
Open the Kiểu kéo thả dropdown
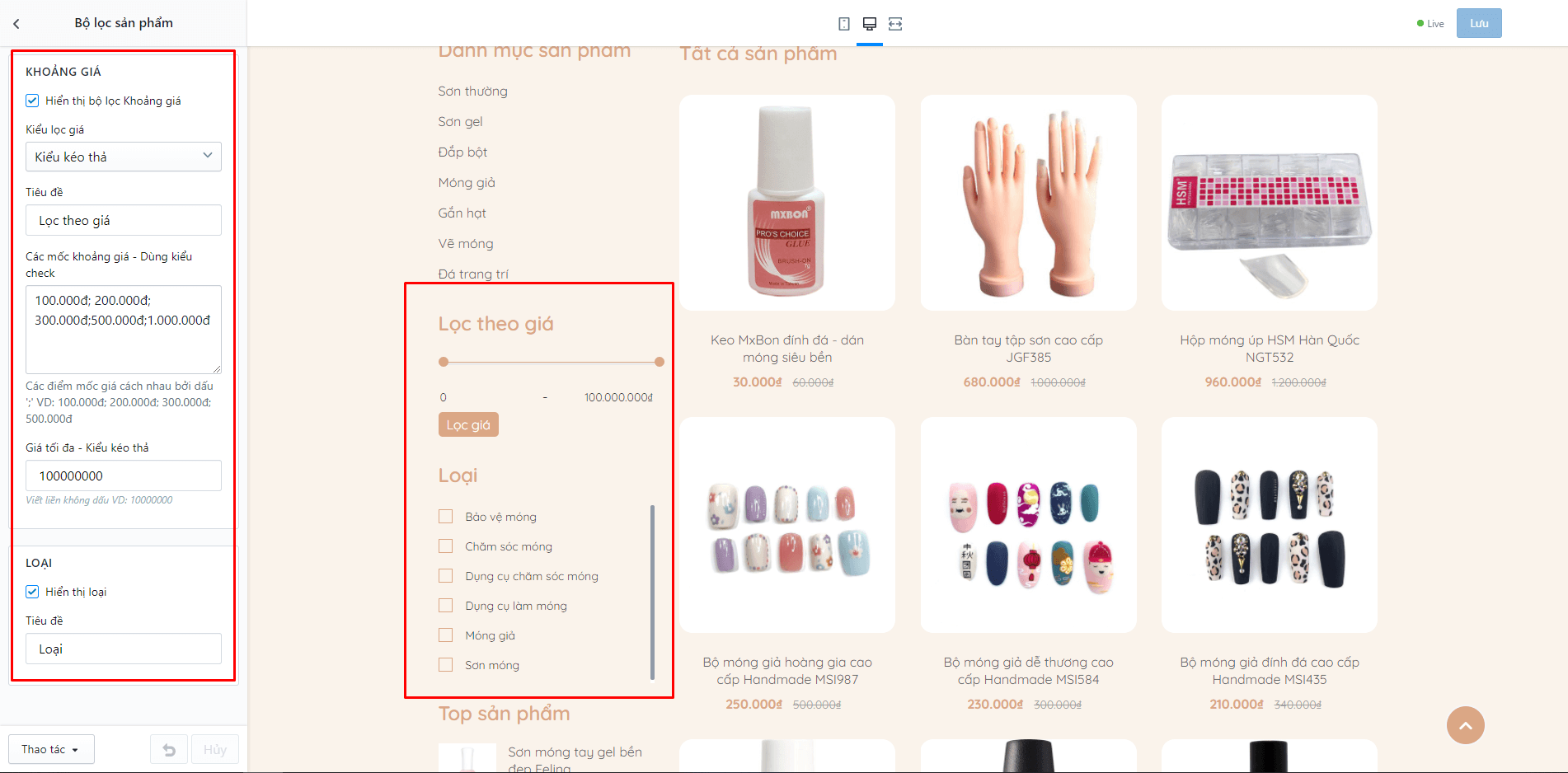[124, 157]
